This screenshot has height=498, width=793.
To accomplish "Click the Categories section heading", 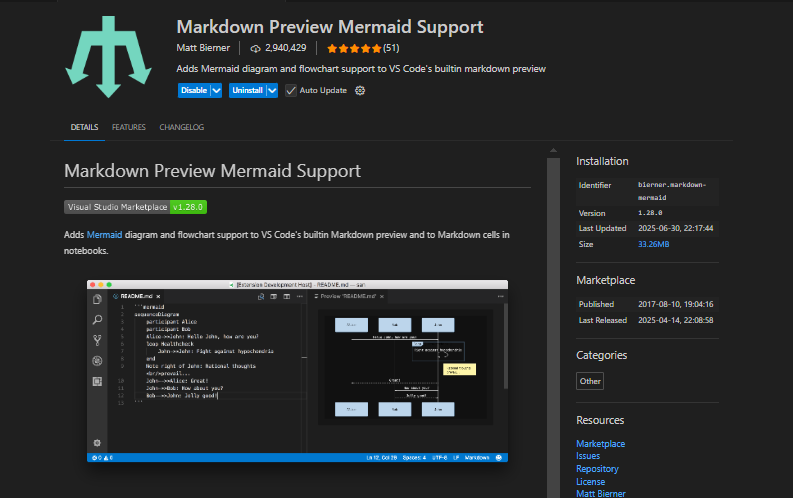I will click(x=601, y=355).
